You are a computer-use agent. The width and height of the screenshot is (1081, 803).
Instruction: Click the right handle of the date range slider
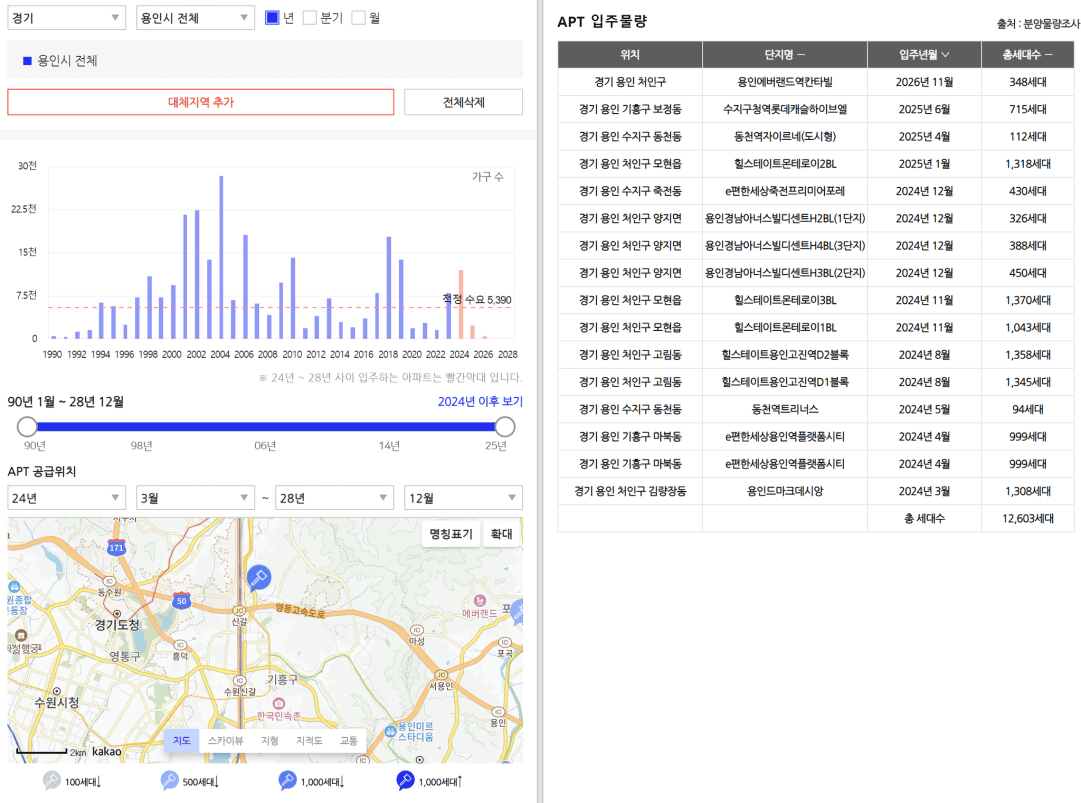point(505,427)
